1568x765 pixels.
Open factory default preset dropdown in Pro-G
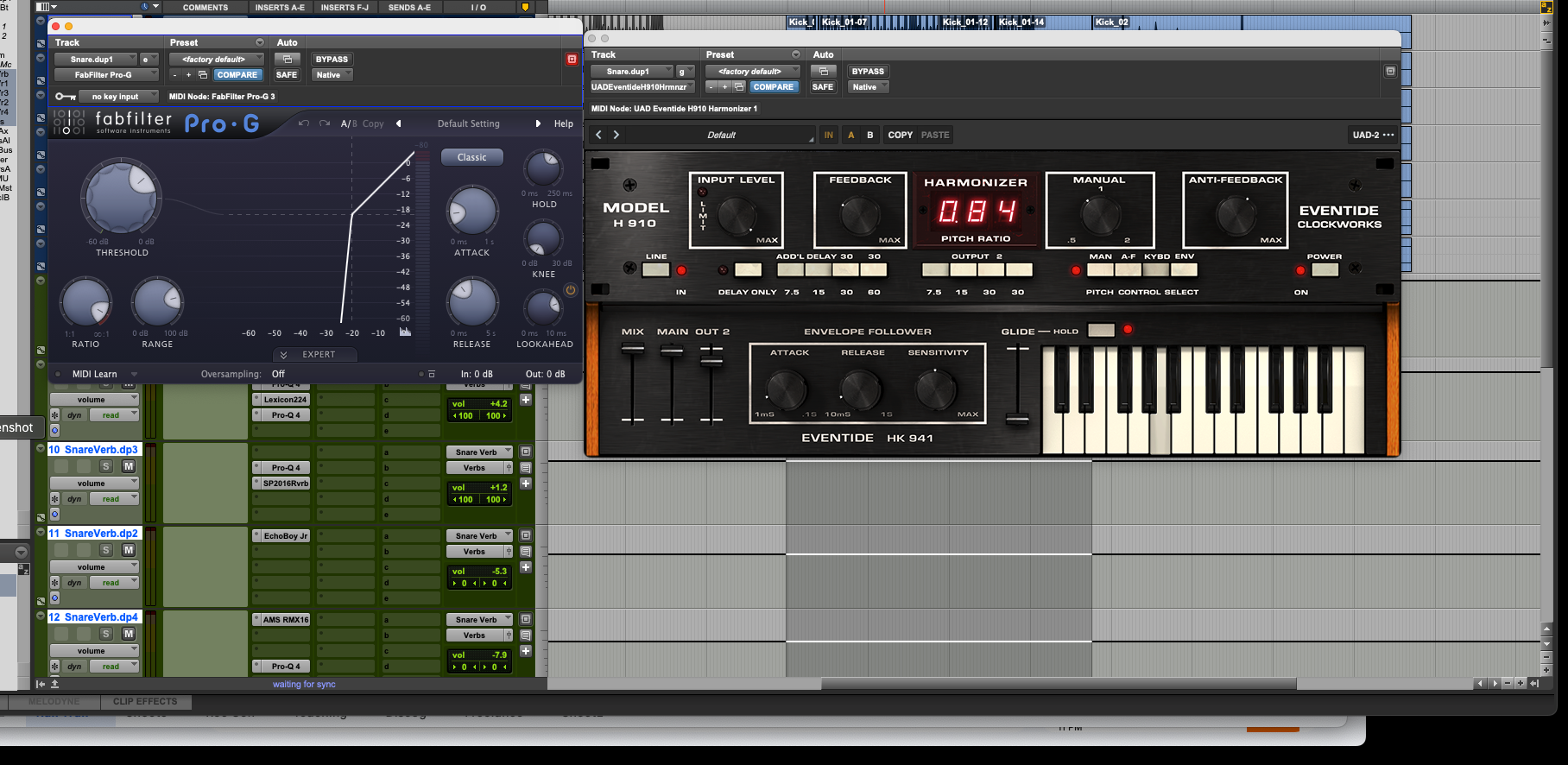(x=216, y=60)
